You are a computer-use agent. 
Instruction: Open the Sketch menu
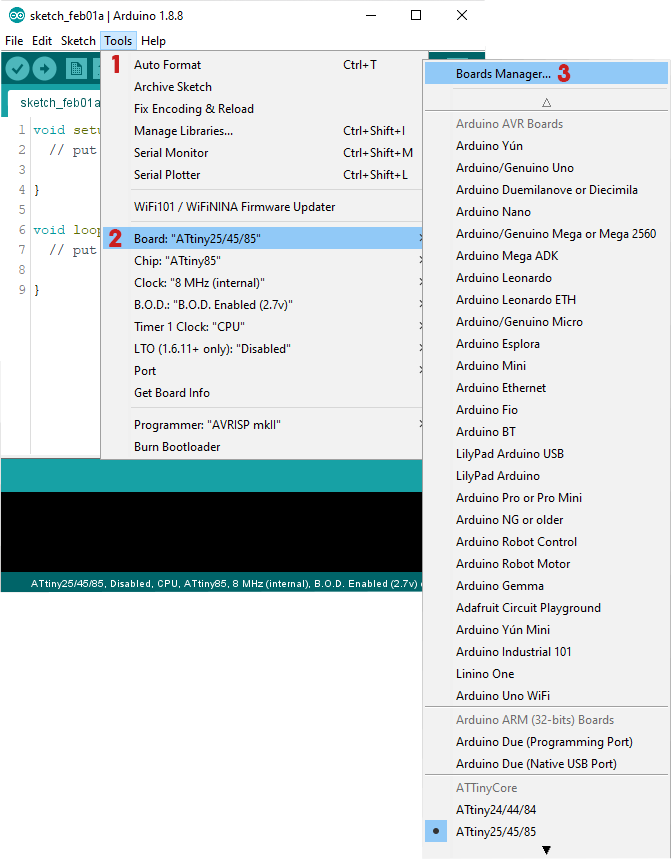coord(78,41)
